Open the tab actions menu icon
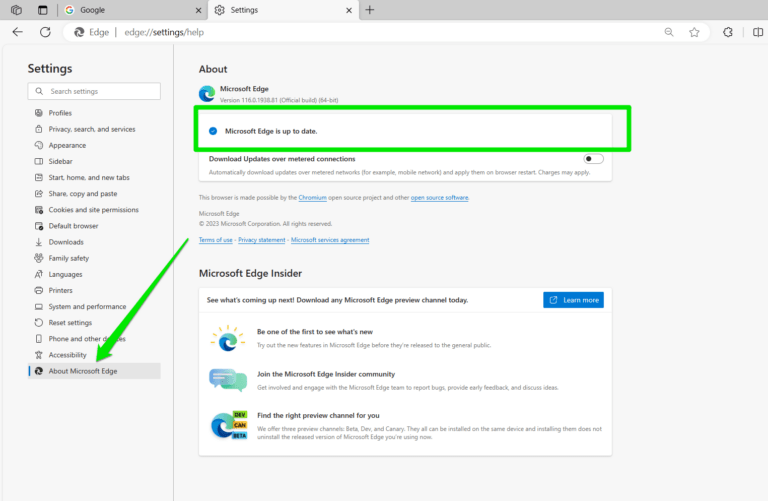 [x=43, y=10]
